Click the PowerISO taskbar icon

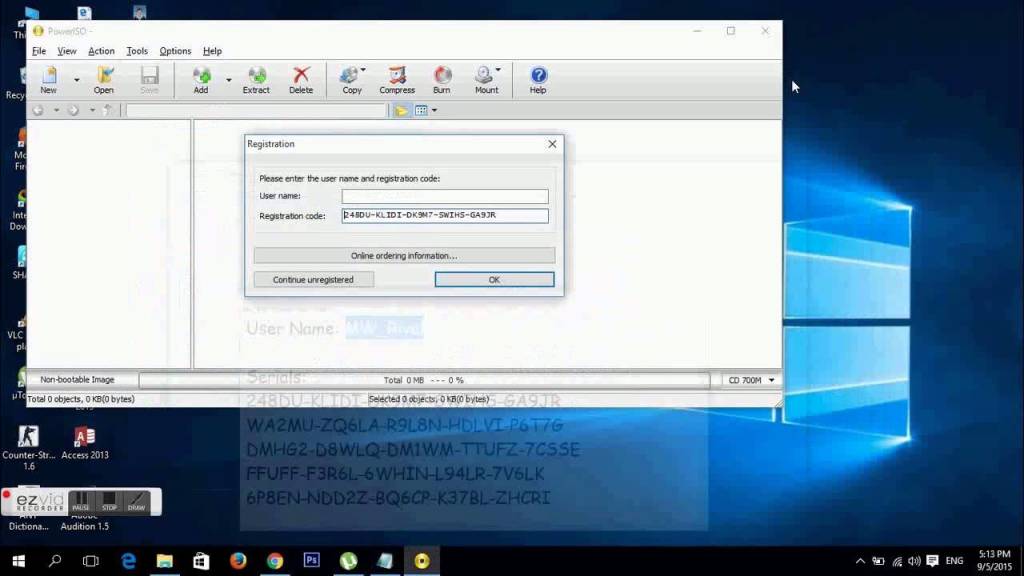tap(422, 561)
